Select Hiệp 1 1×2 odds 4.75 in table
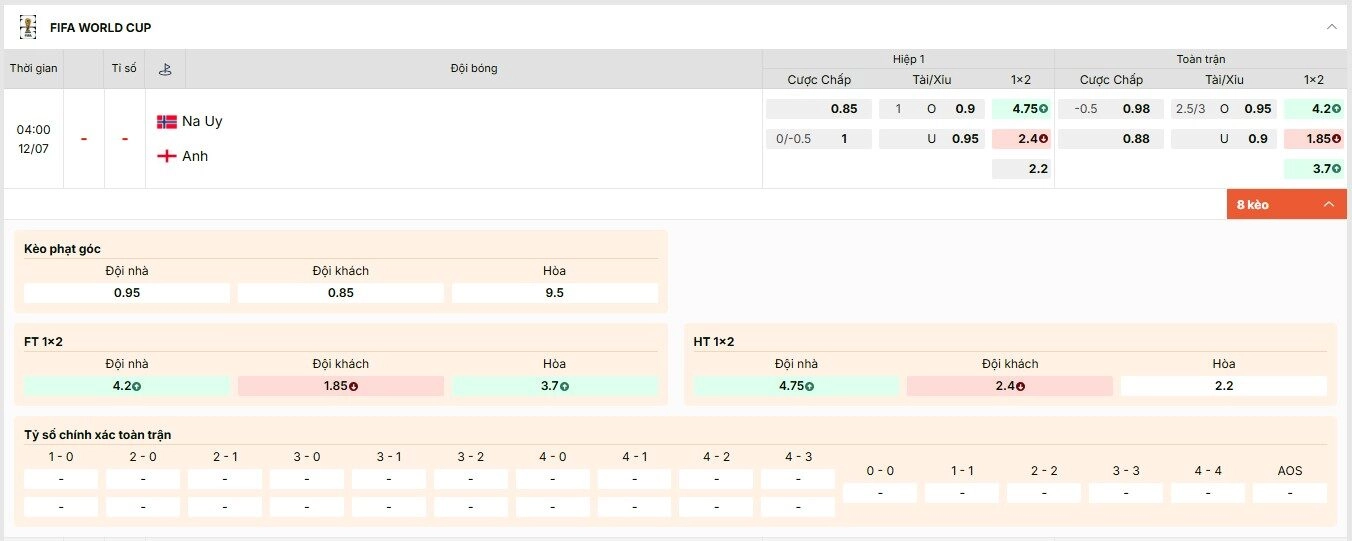1352x541 pixels. click(x=1021, y=109)
